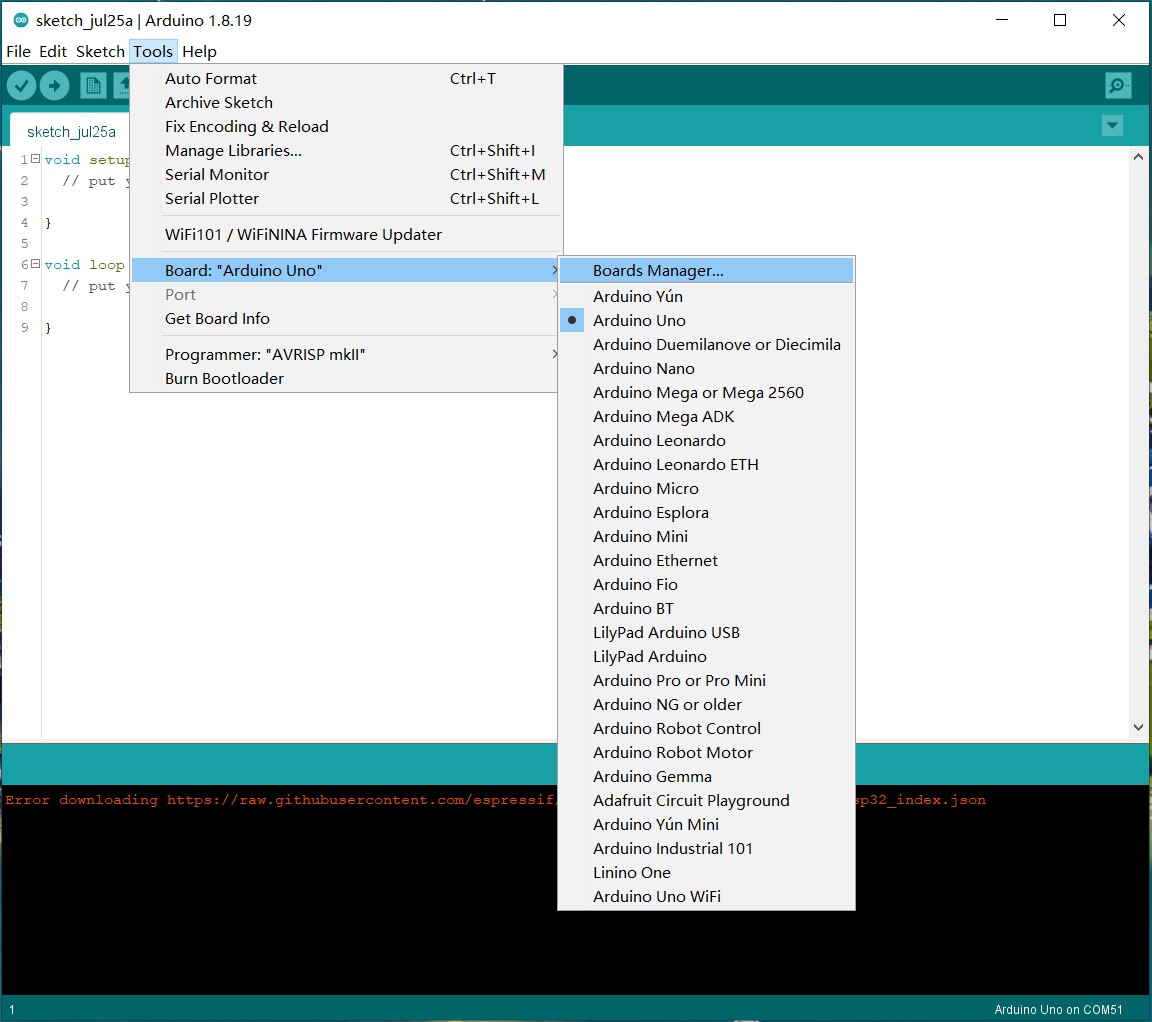Screen dimensions: 1152x1022
Task: Close the Tools menu
Action: [153, 51]
